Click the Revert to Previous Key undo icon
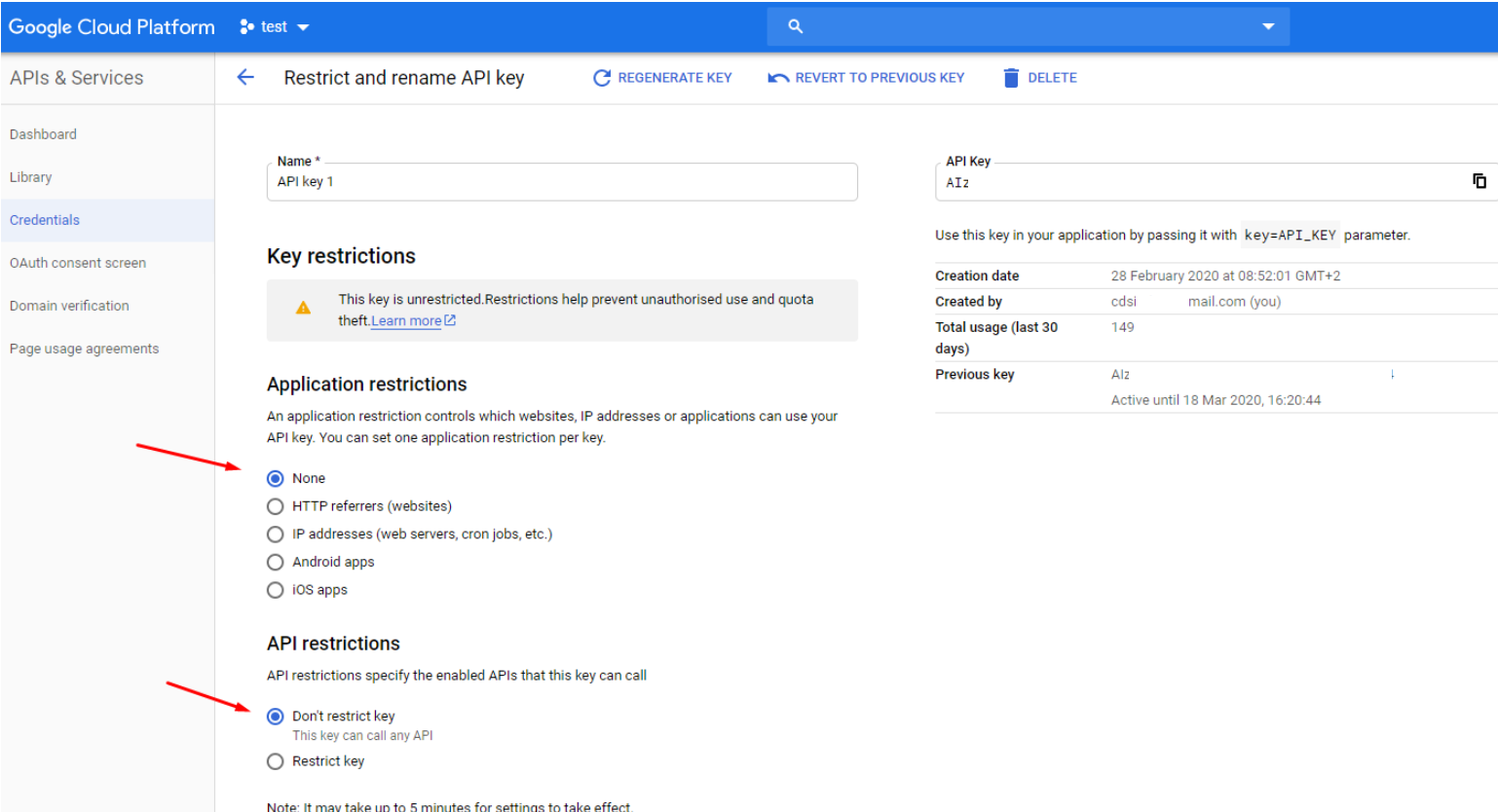This screenshot has width=1498, height=812. (x=778, y=78)
